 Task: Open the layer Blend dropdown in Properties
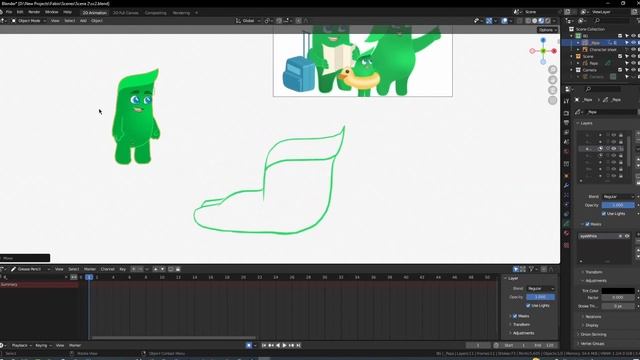coord(619,197)
